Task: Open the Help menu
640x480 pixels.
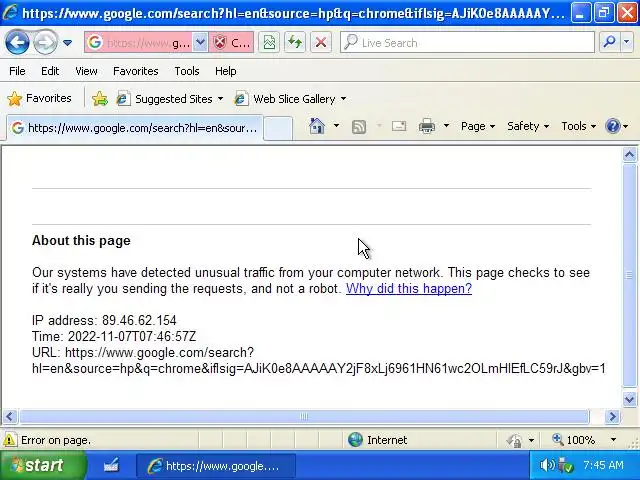Action: [x=225, y=71]
